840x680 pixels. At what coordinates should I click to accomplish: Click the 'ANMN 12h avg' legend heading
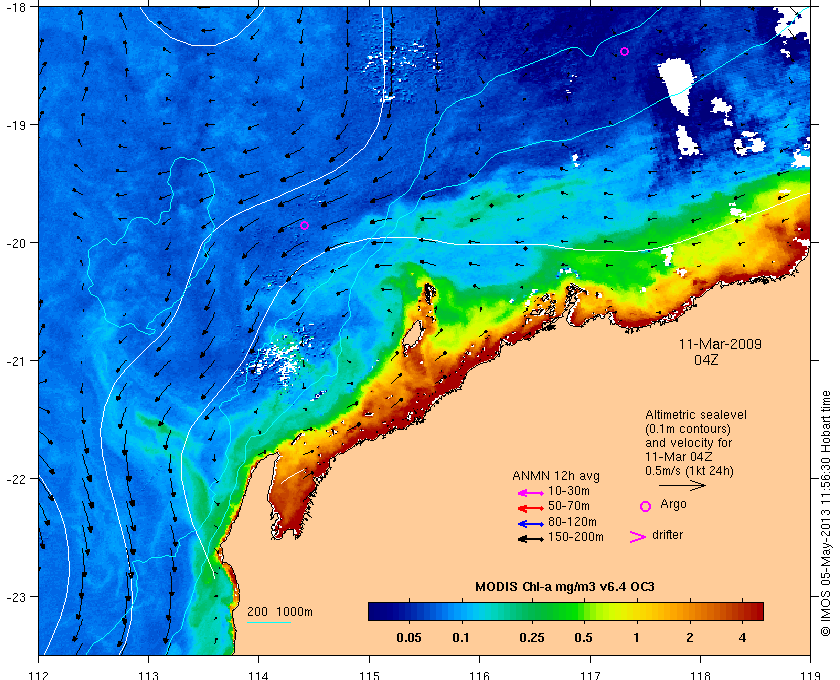(556, 476)
